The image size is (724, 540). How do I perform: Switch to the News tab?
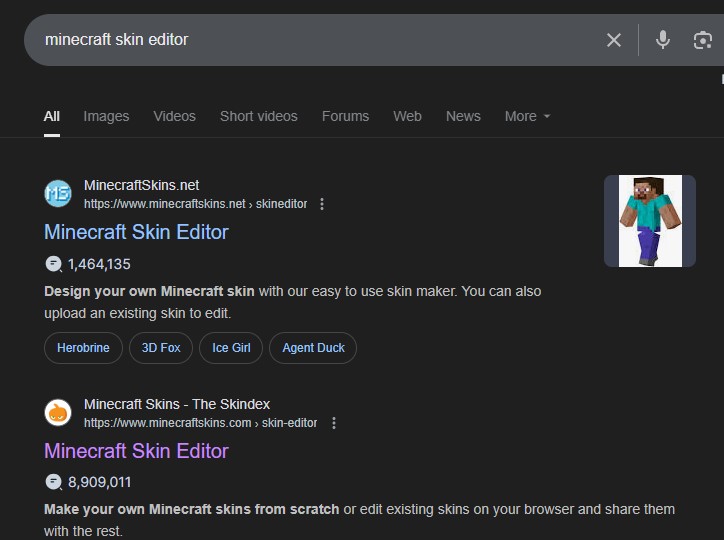click(x=463, y=116)
